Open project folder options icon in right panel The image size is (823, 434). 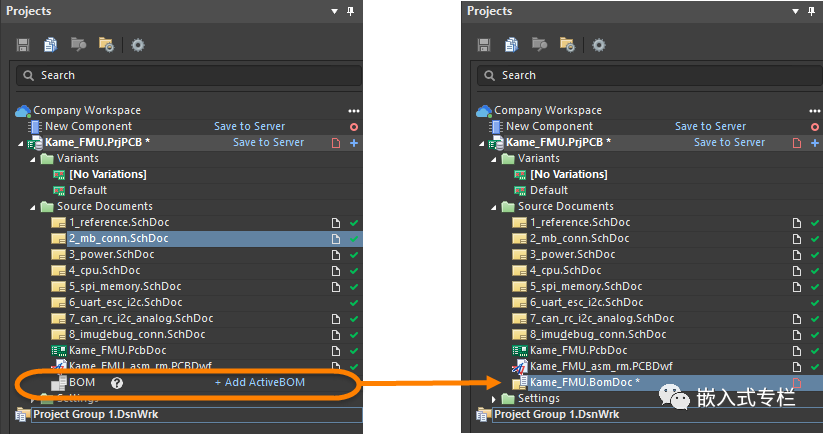pyautogui.click(x=567, y=45)
